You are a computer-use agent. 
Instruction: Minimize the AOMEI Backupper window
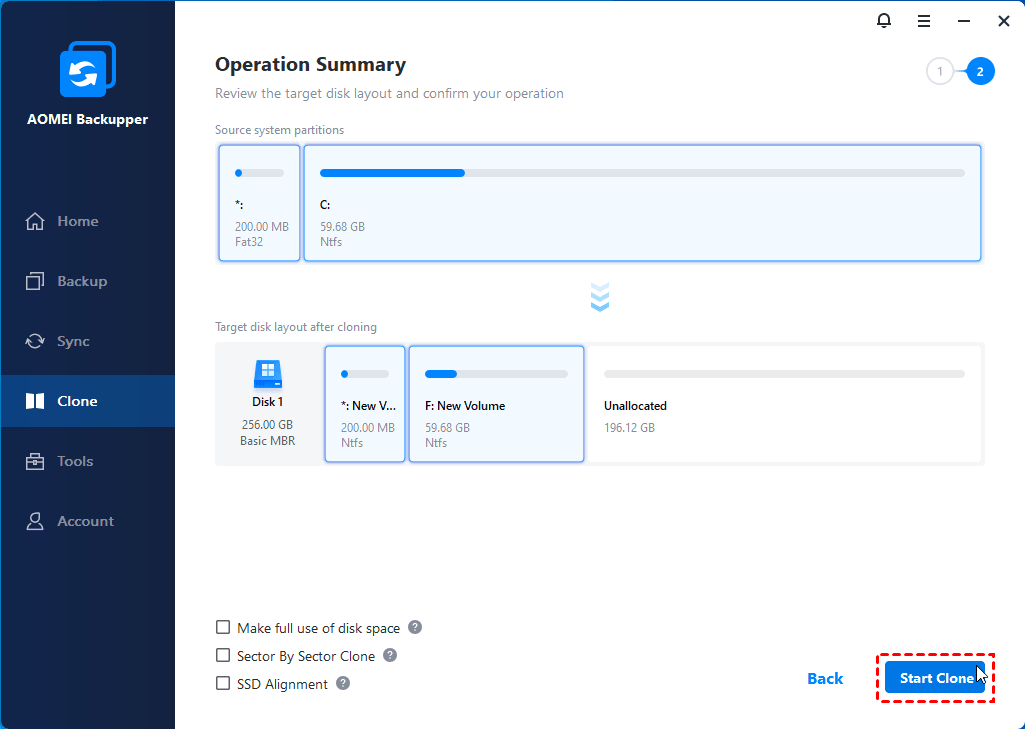[x=964, y=22]
